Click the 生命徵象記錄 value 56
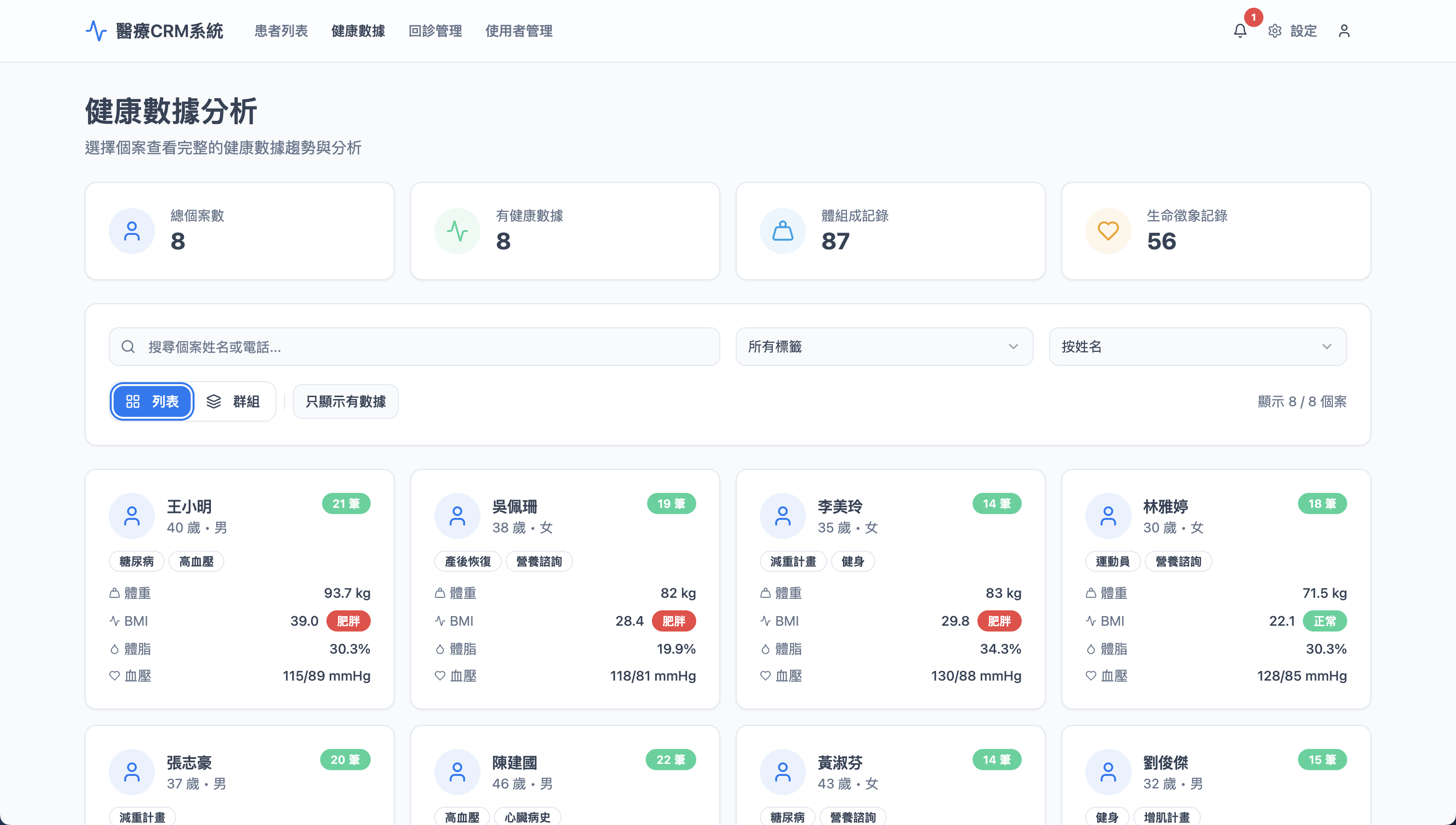1456x825 pixels. (x=1161, y=241)
